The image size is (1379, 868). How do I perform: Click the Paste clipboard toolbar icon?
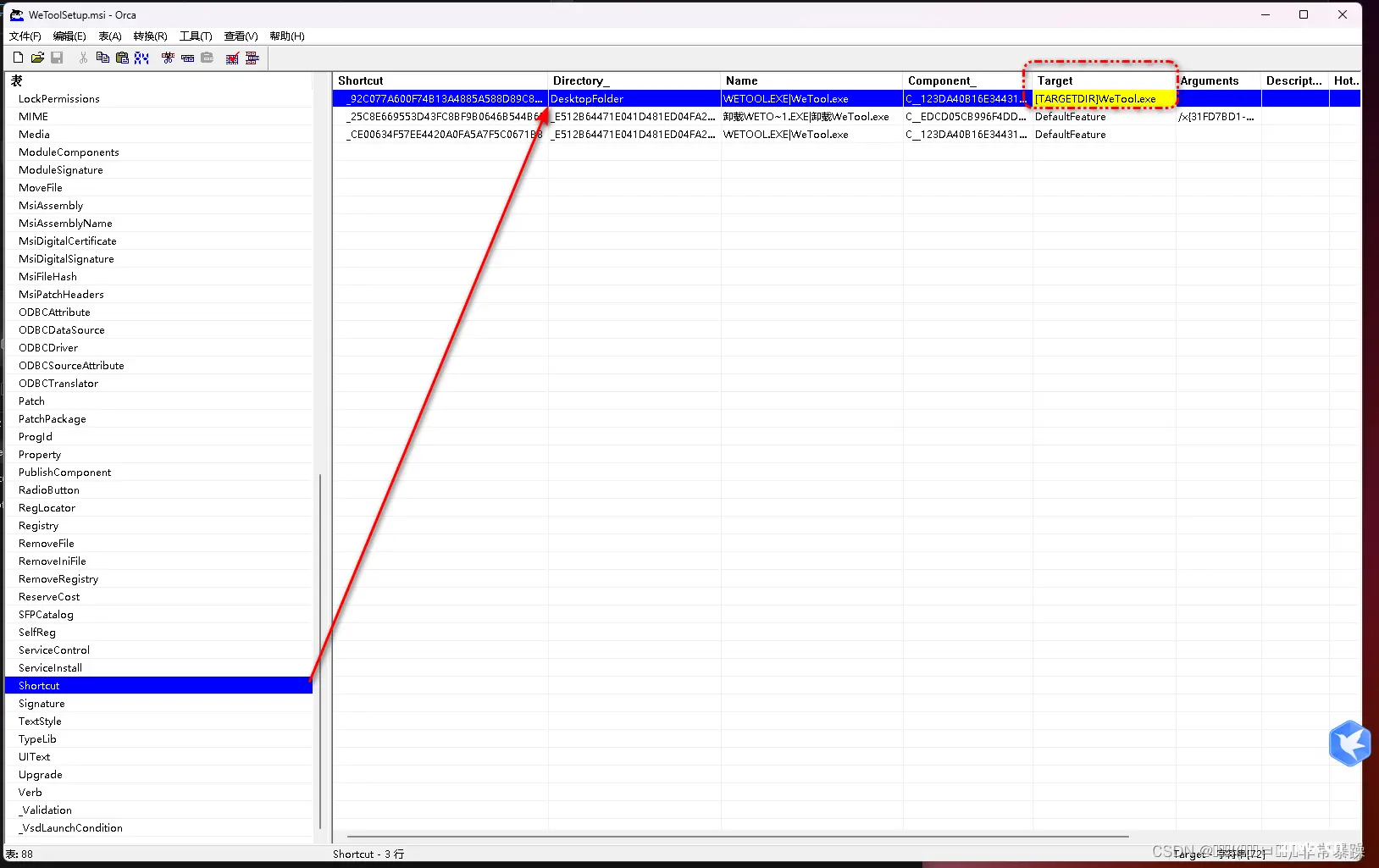click(122, 58)
